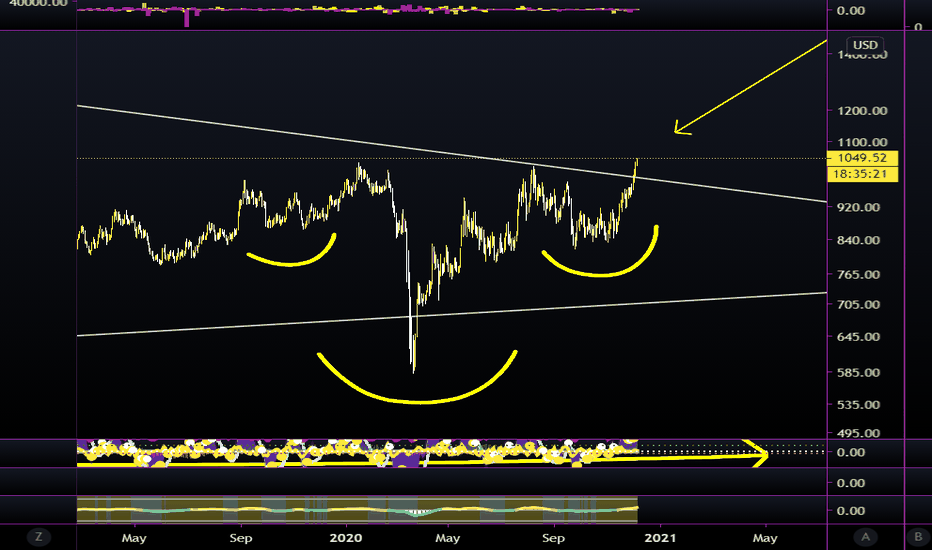Click the 840.00 price axis label
The image size is (932, 550).
(x=858, y=240)
